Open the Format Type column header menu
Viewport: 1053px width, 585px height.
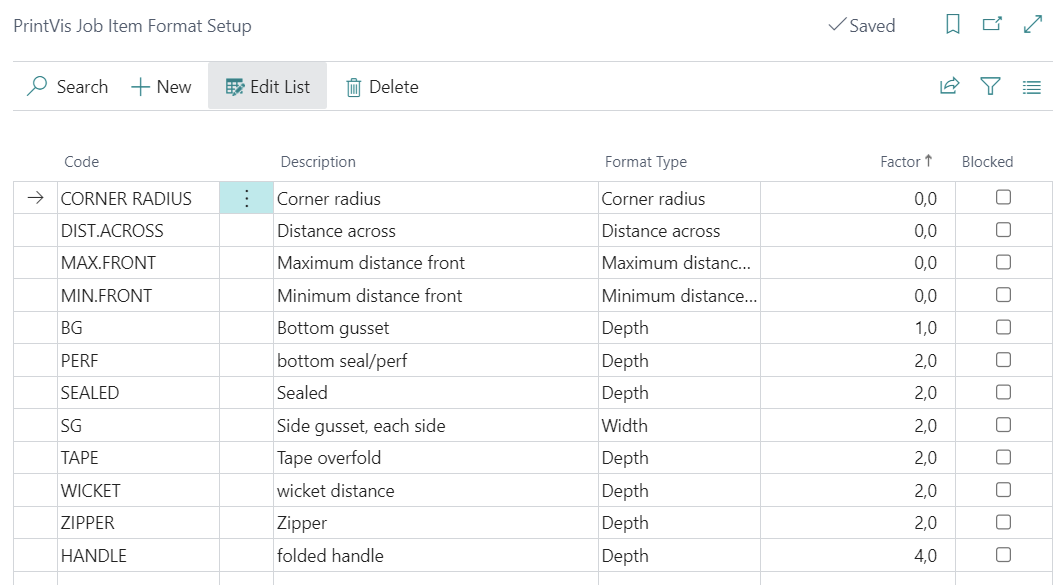click(x=645, y=162)
